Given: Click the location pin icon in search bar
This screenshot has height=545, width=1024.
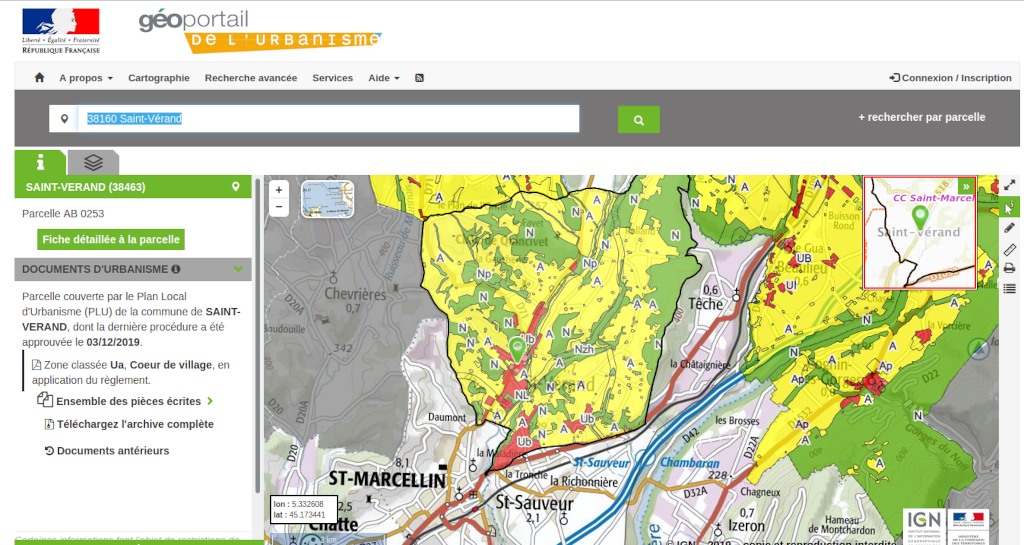Looking at the screenshot, I should [64, 119].
